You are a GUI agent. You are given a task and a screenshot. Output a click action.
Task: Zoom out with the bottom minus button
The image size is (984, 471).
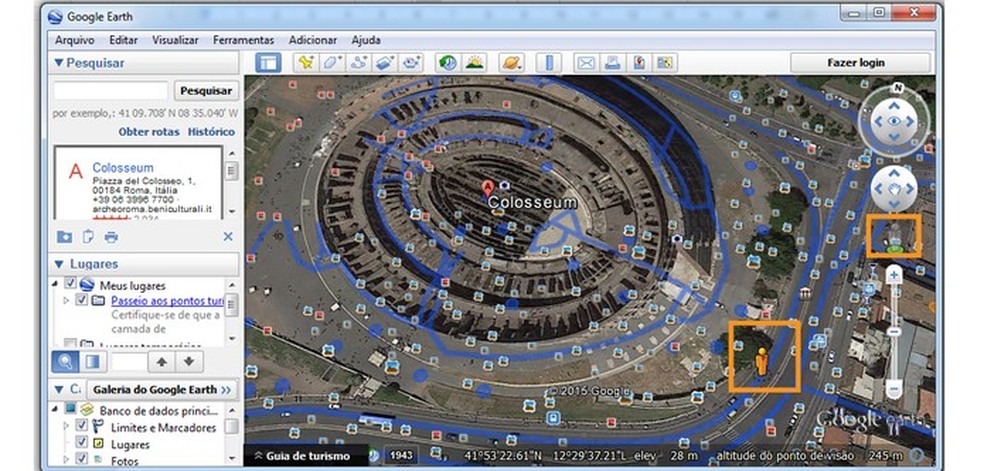tap(895, 389)
